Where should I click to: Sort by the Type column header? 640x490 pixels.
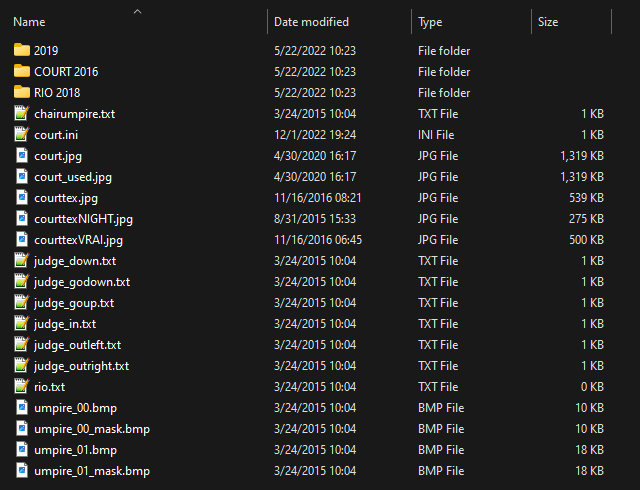pos(430,22)
